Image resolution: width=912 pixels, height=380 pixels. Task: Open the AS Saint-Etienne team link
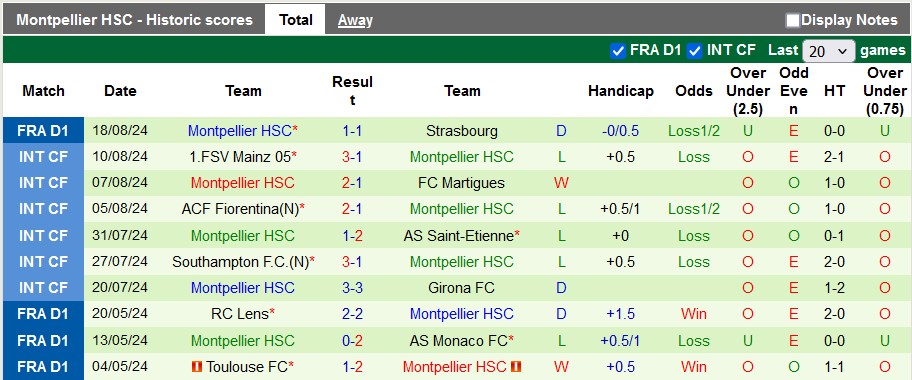(459, 236)
